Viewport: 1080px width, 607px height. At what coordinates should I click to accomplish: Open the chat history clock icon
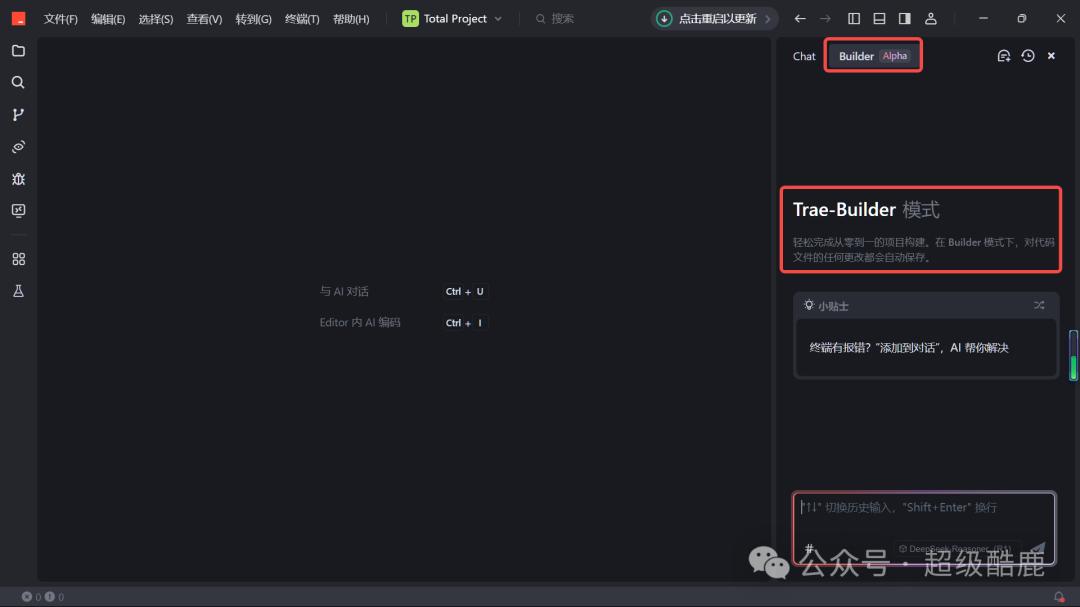[1028, 56]
